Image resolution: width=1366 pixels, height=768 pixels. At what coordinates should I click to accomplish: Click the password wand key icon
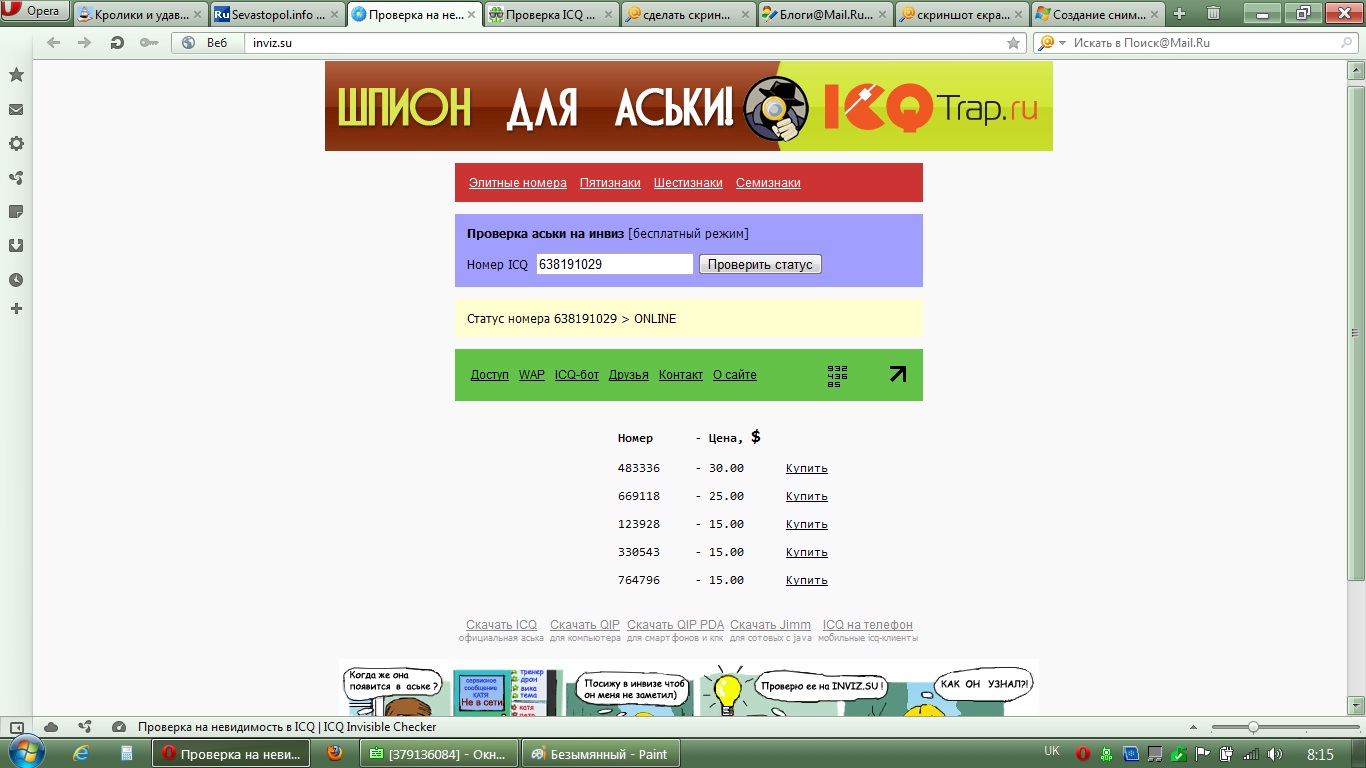149,43
